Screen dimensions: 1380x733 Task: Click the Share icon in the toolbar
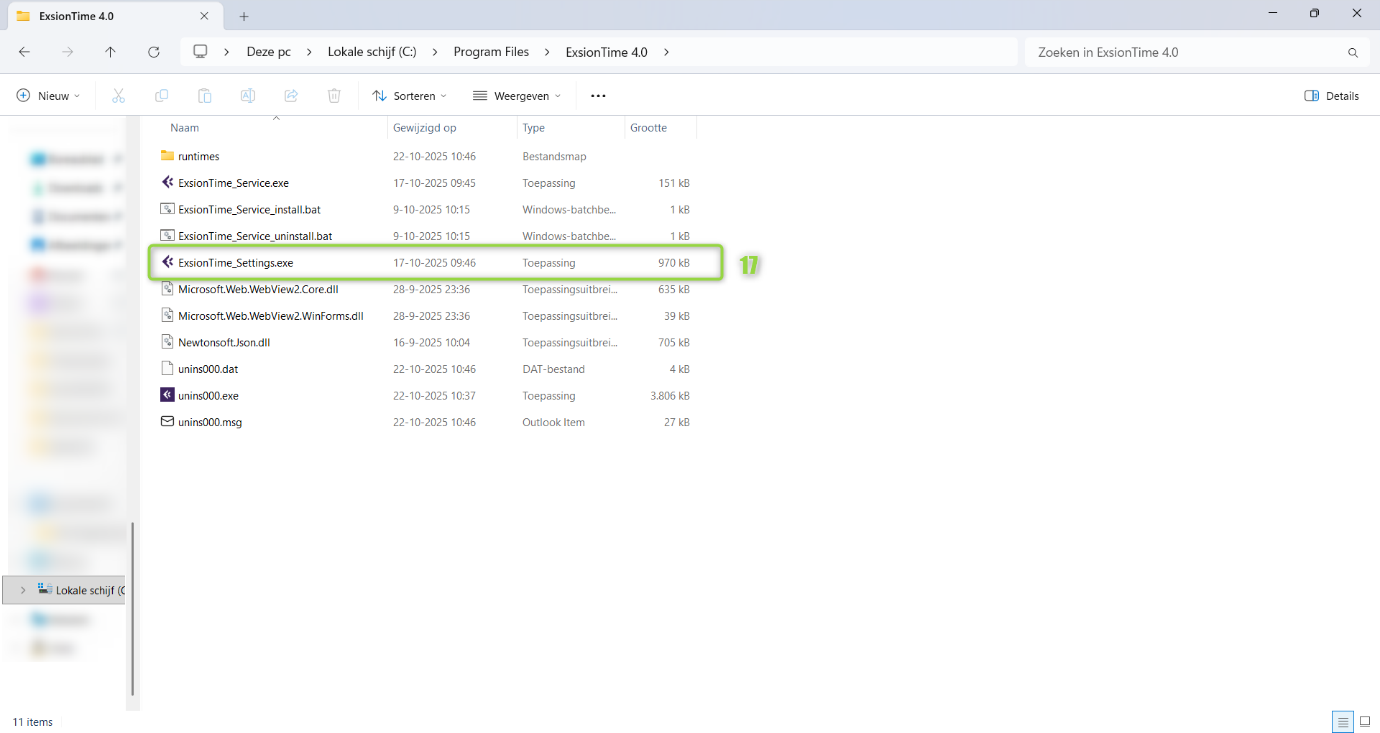[291, 96]
